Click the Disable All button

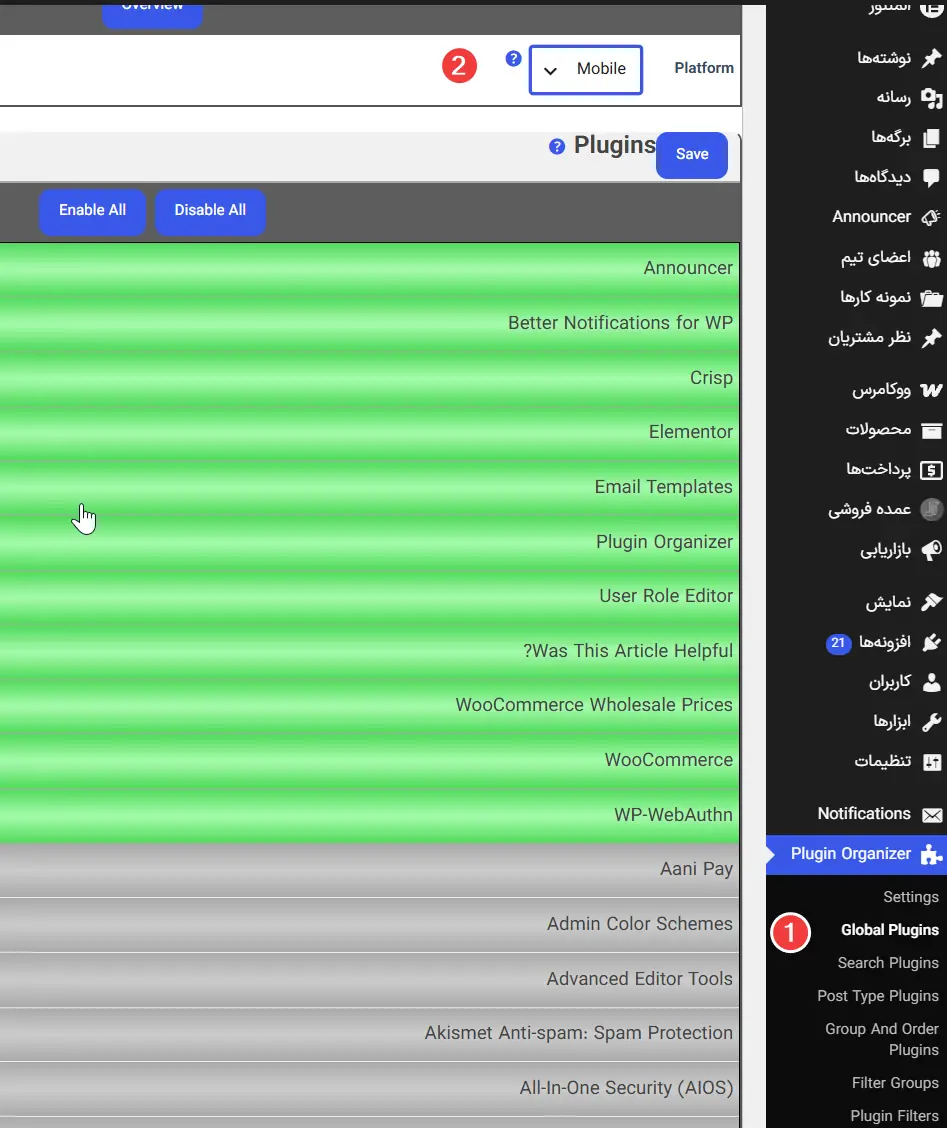pyautogui.click(x=210, y=211)
